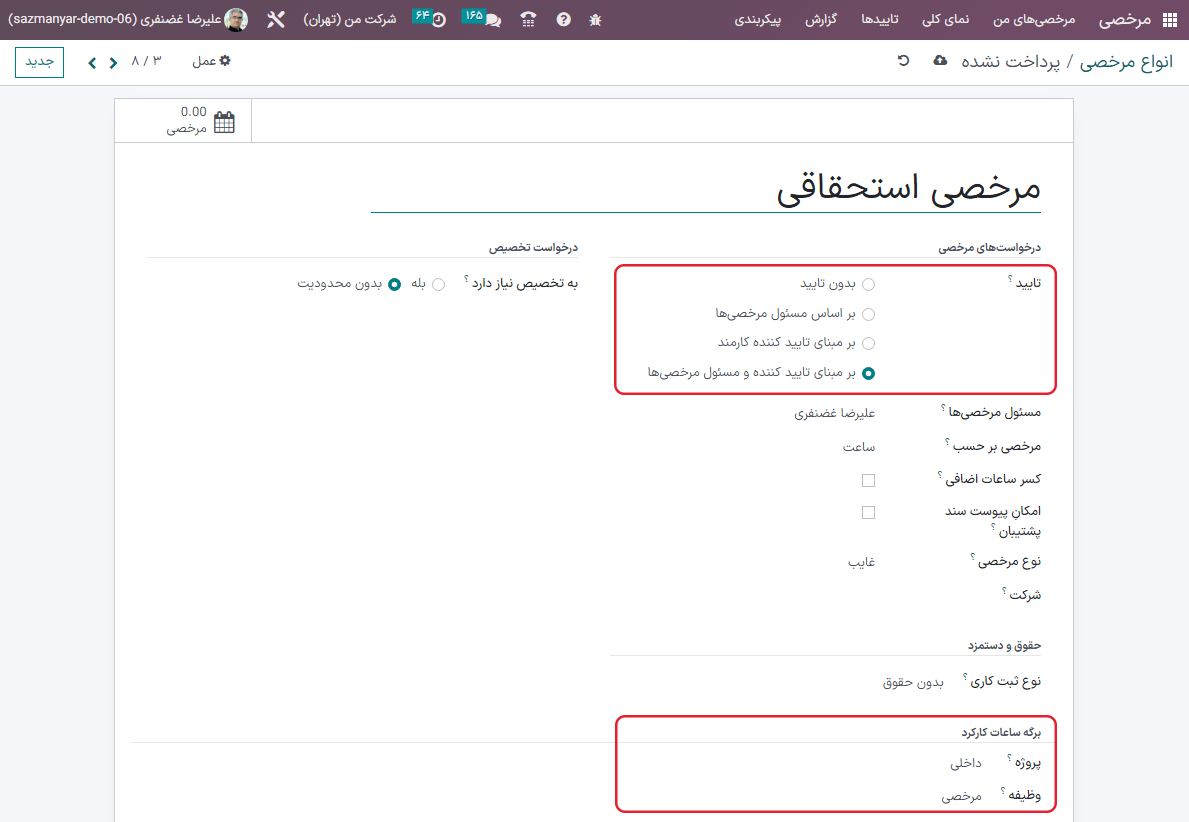Open the پیکربندی menu

click(x=760, y=18)
